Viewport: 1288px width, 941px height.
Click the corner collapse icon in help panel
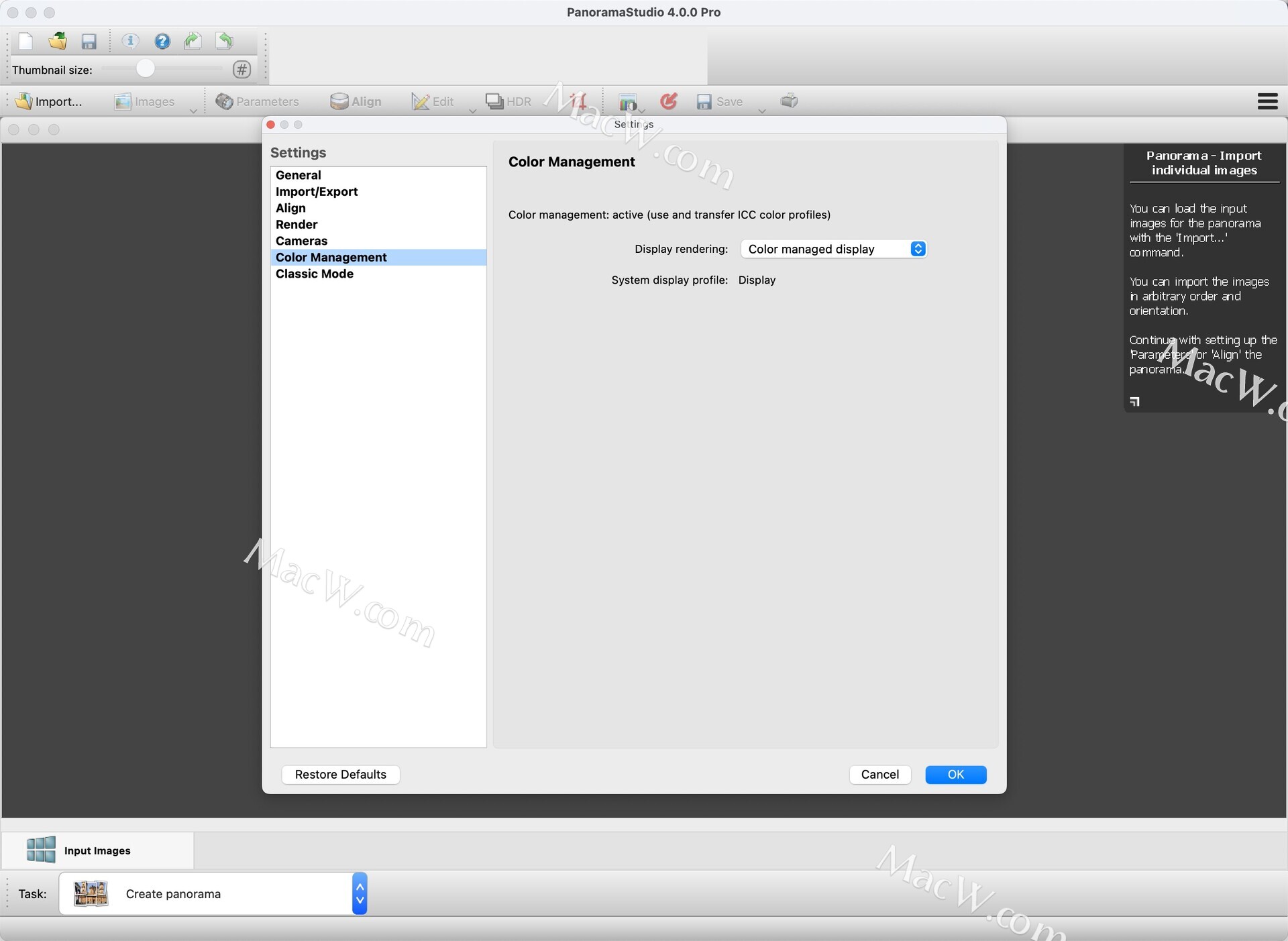(1134, 402)
